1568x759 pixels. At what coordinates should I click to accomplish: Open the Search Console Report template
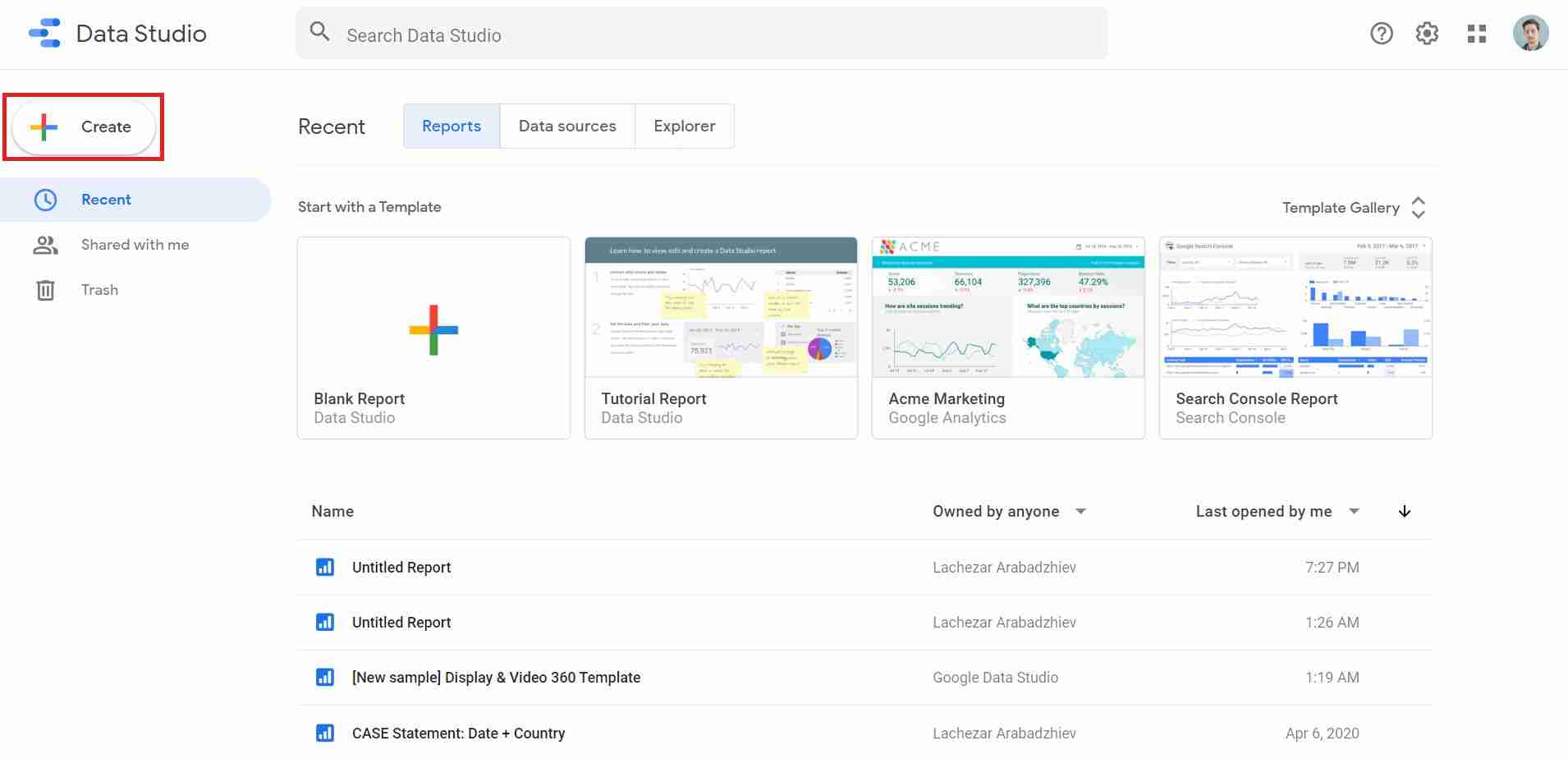[x=1295, y=338]
